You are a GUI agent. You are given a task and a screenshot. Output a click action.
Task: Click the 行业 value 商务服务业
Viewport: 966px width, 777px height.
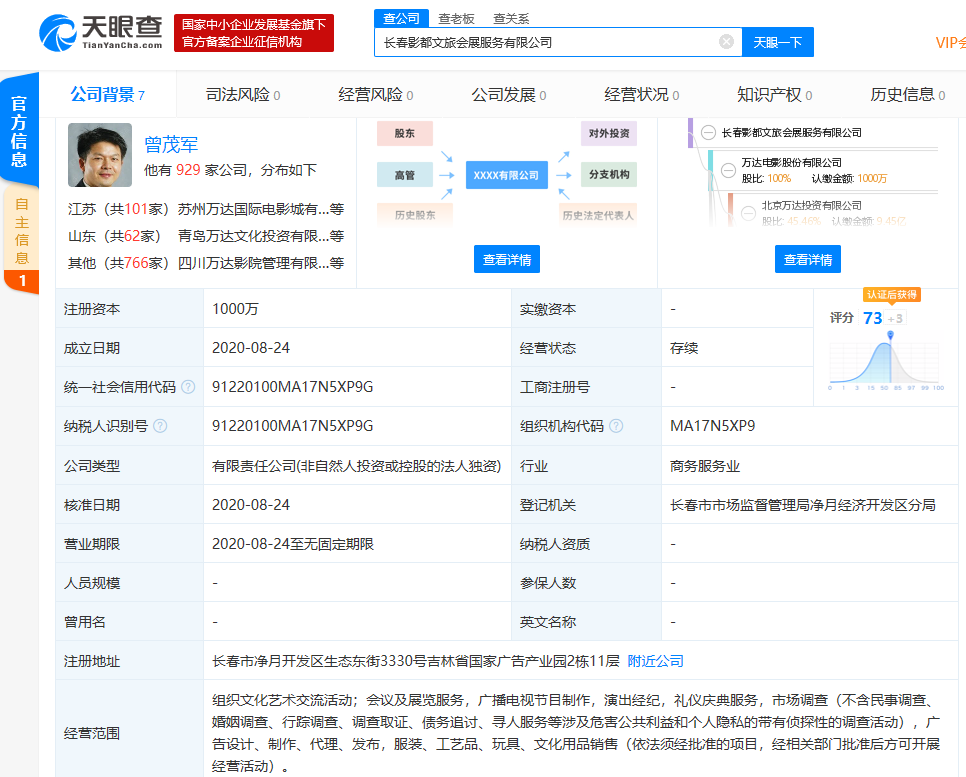pos(705,466)
